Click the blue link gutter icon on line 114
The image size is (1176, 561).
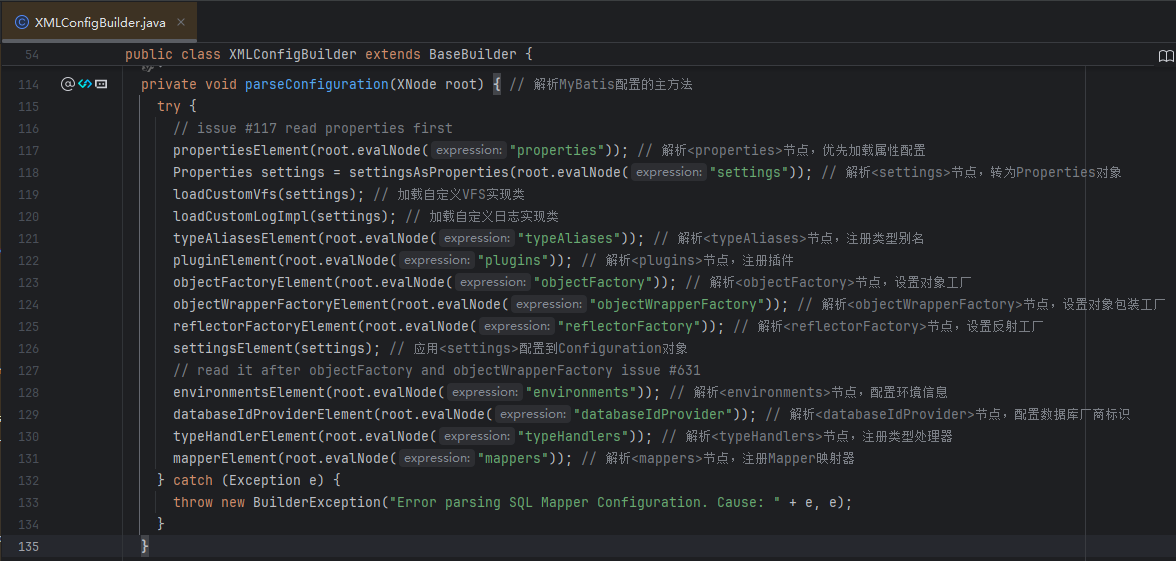coord(85,84)
